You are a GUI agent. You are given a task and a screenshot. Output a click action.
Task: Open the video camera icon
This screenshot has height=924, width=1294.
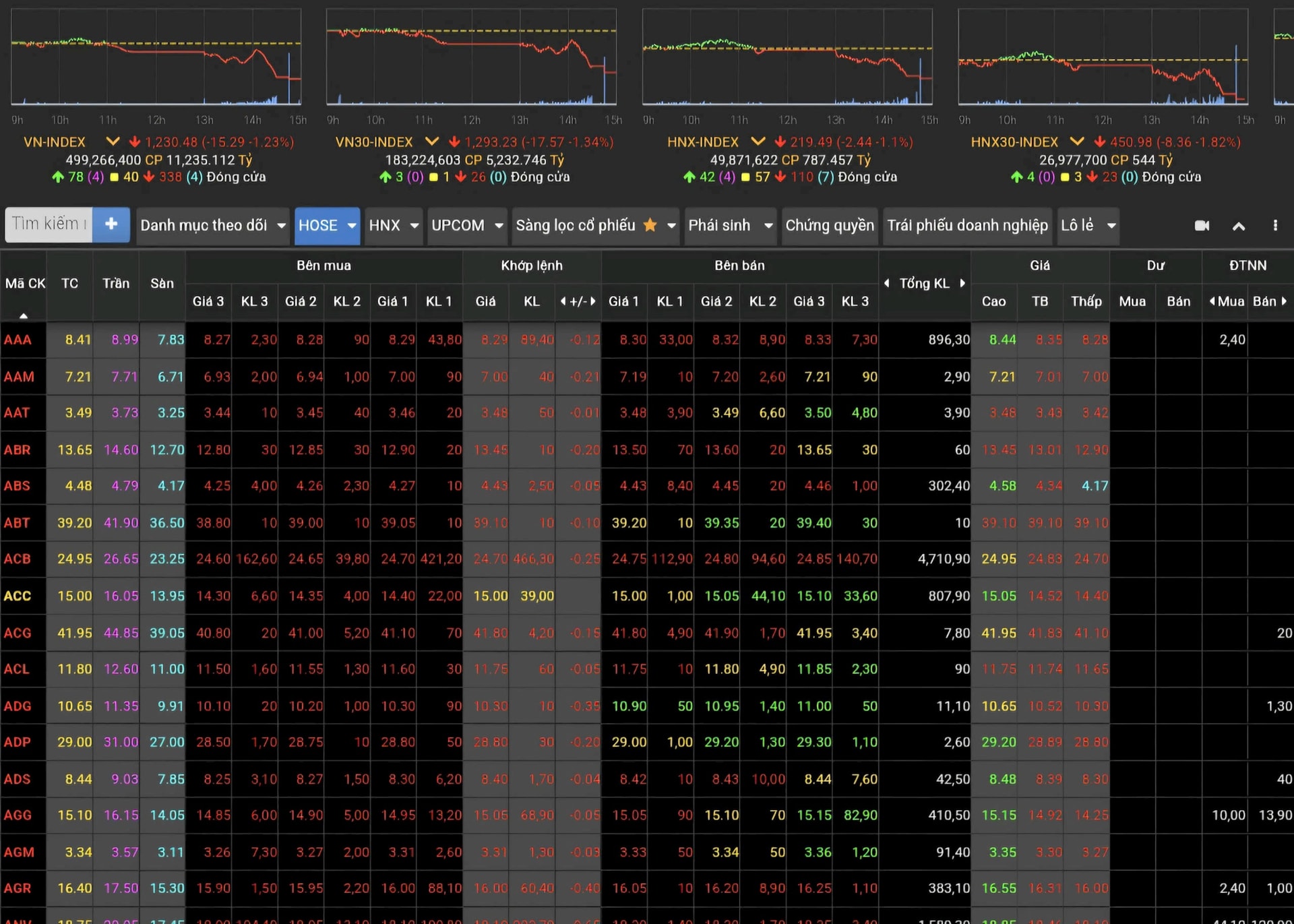click(1202, 226)
